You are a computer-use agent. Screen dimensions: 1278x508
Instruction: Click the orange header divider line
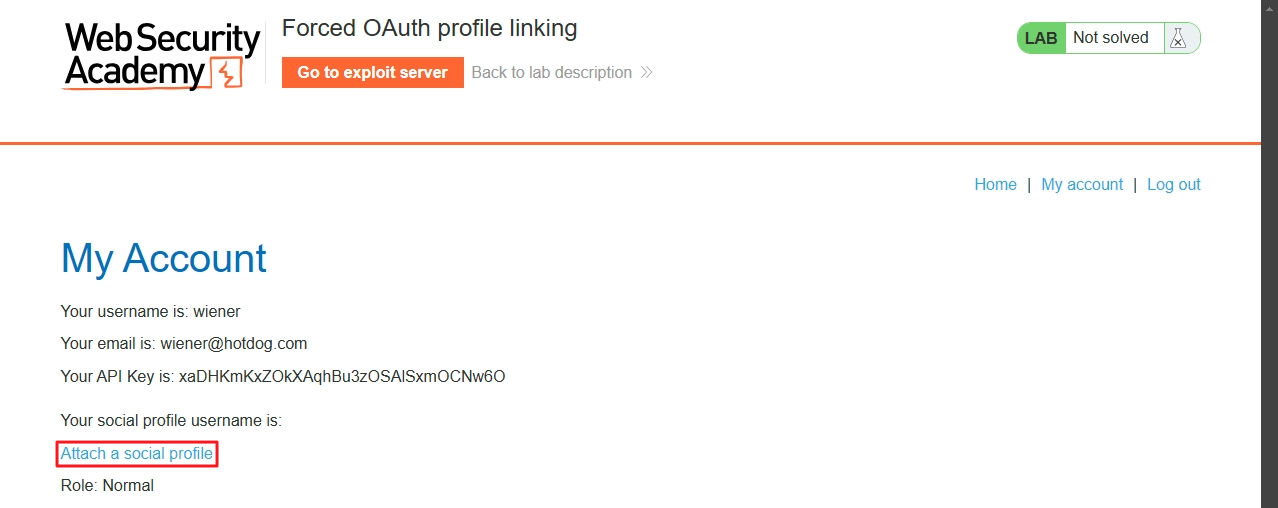pyautogui.click(x=630, y=143)
